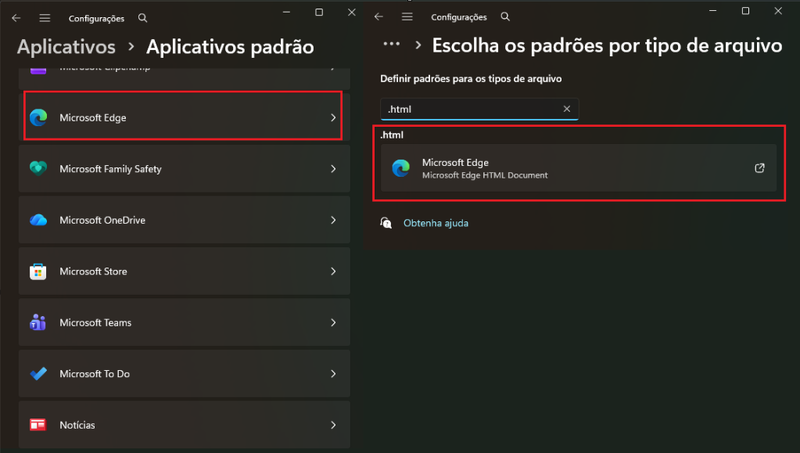Select Microsoft Edge HTML Document default entry
Screen dimensions: 800x453
click(579, 168)
